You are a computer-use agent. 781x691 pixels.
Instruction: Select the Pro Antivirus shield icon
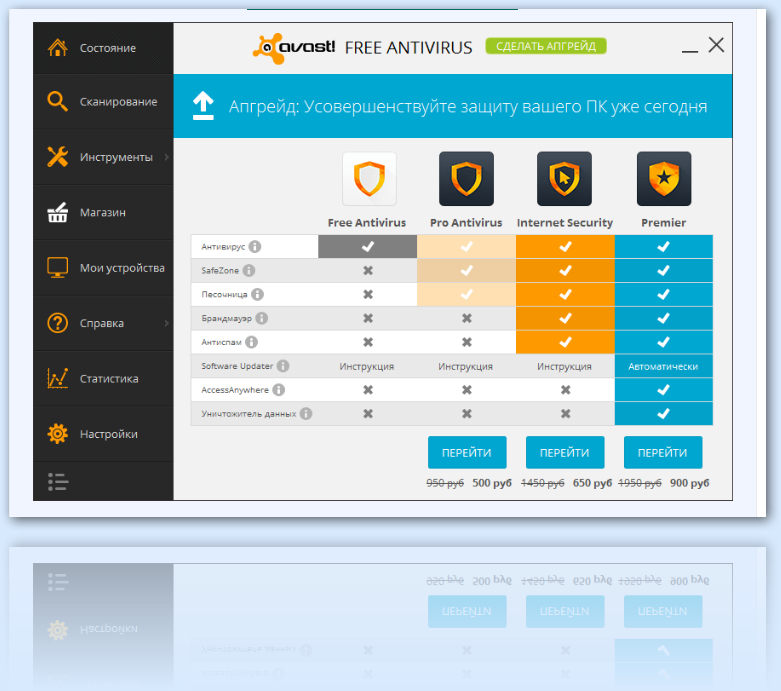(466, 179)
